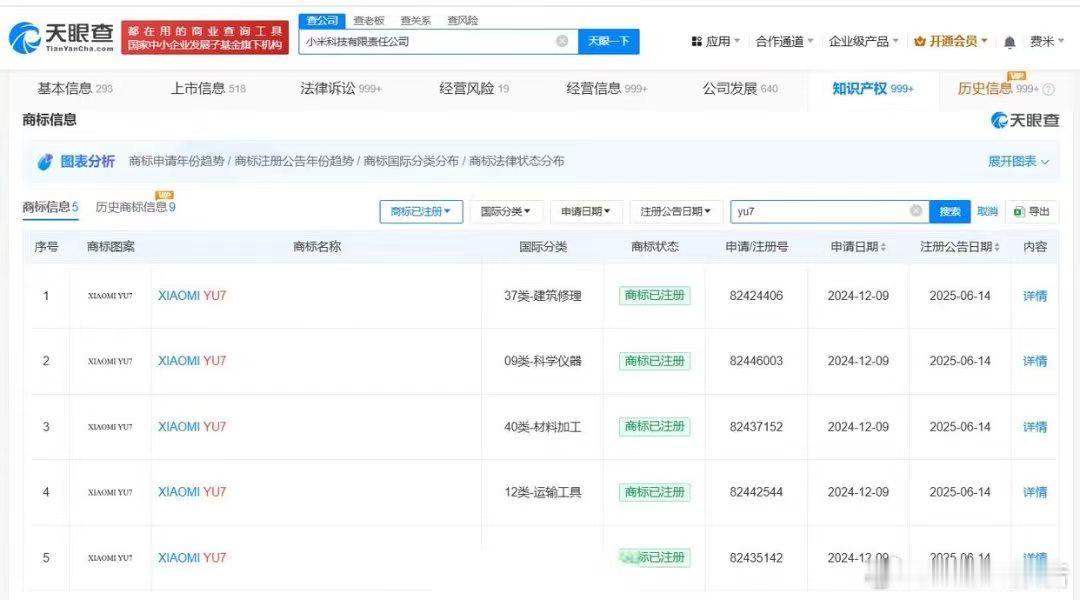Image resolution: width=1080 pixels, height=600 pixels.
Task: Open XIAOMI YU7 name in 37类 row
Action: pos(192,296)
